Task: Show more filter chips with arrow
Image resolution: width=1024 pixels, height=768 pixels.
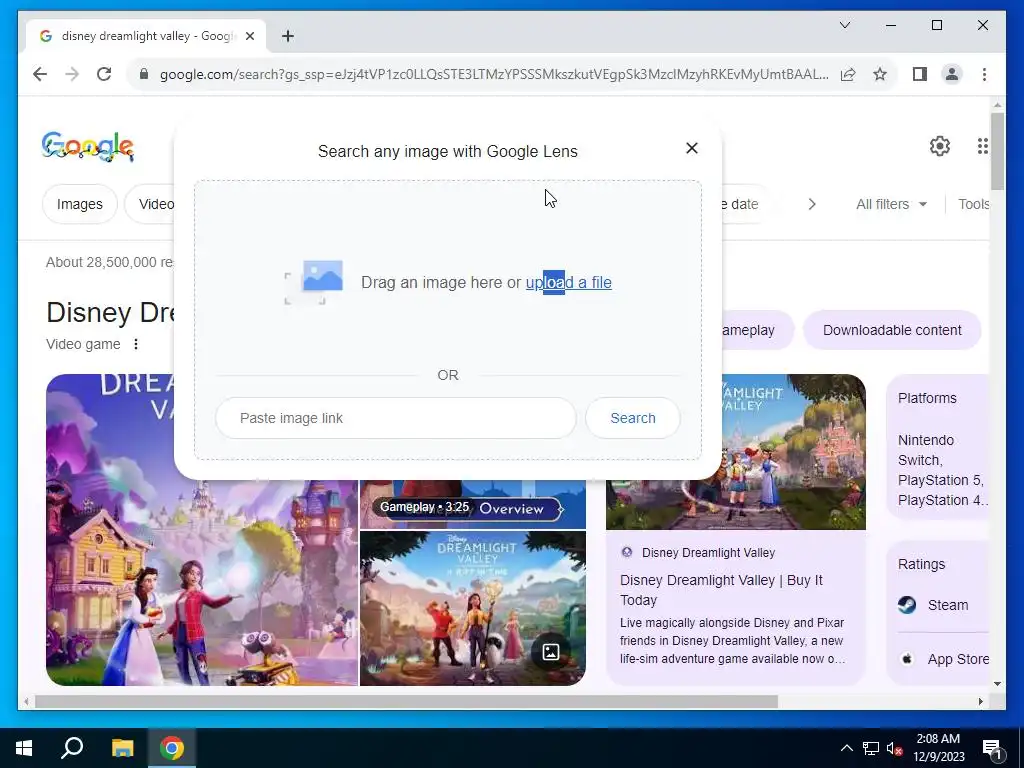Action: coord(812,204)
